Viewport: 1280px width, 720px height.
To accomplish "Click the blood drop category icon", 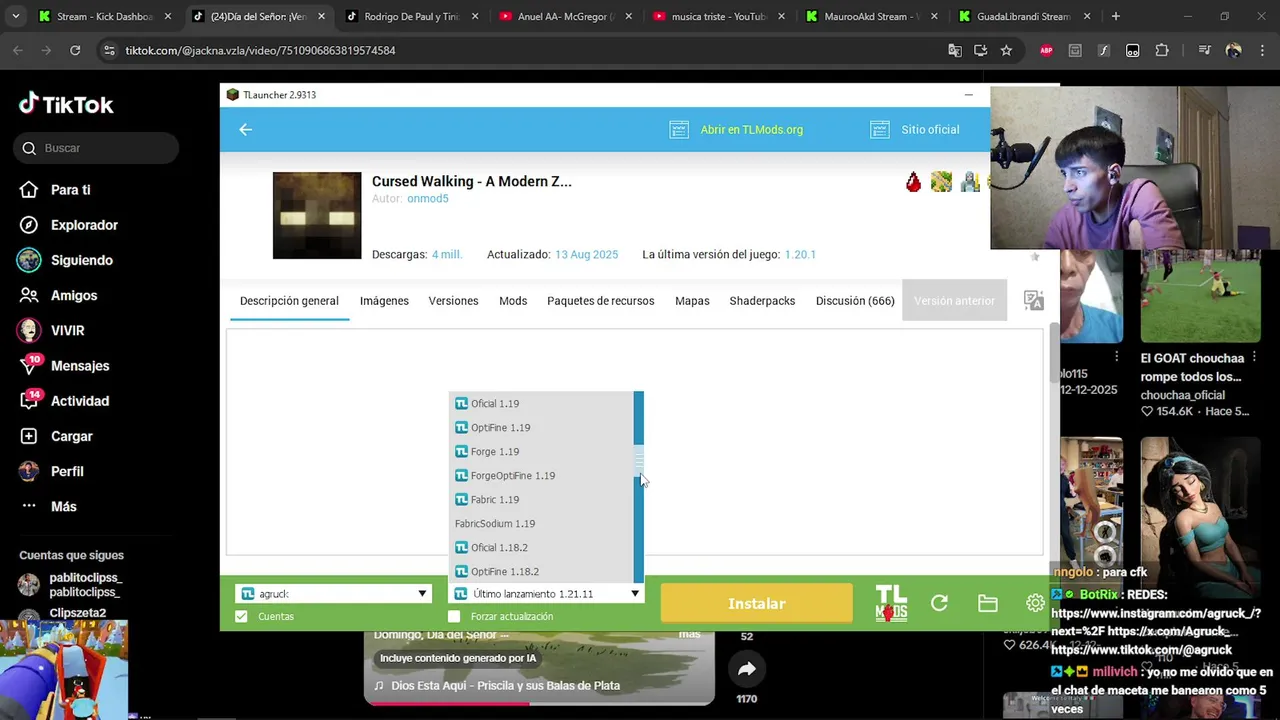I will (x=913, y=182).
